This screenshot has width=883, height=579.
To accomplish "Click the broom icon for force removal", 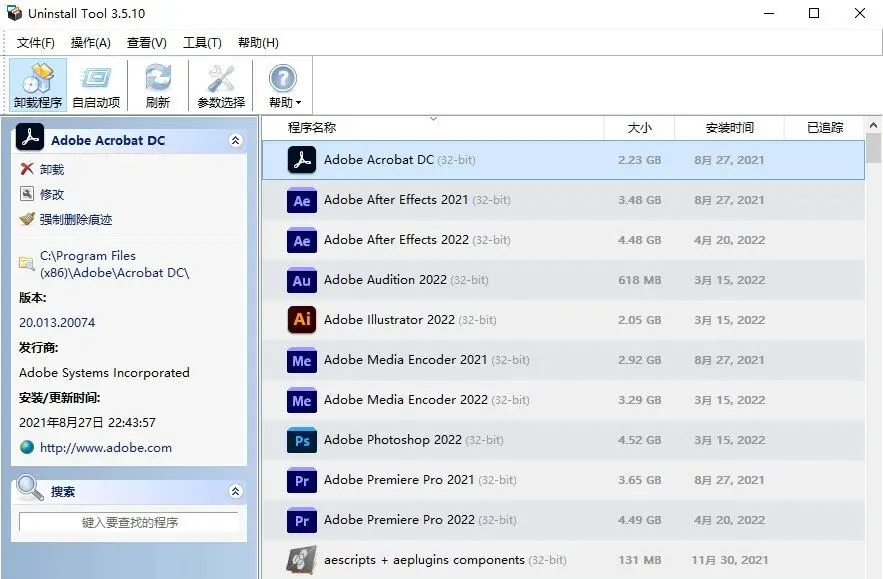I will coord(26,219).
